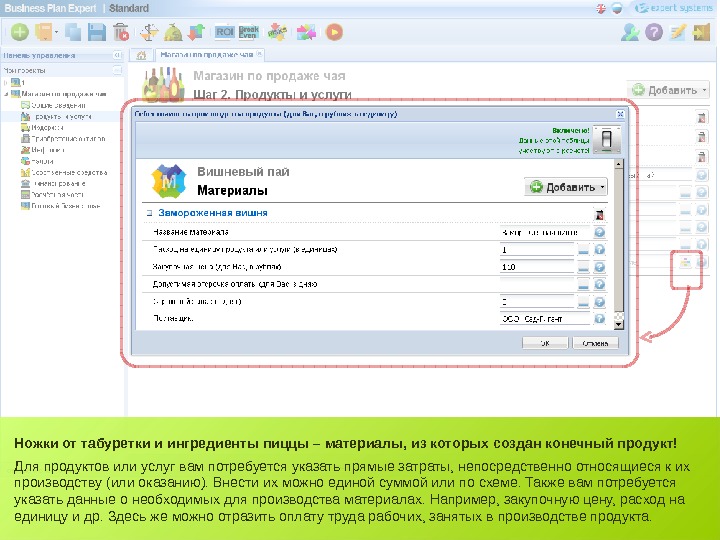Collapse the Мои проекты section
The height and width of the screenshot is (540, 720).
[118, 70]
